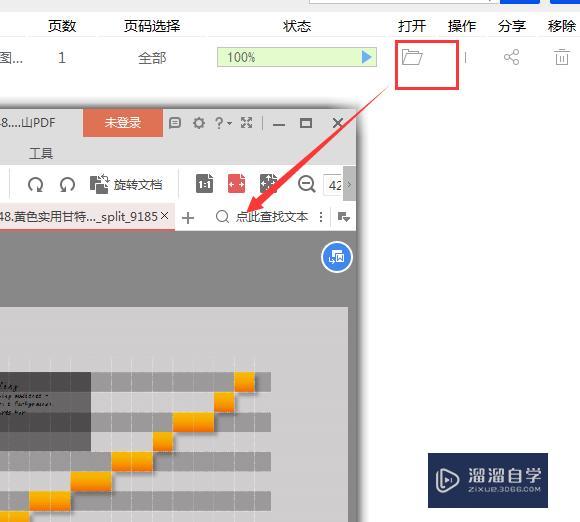Select fit page view icon
The image size is (580, 522).
[x=269, y=183]
